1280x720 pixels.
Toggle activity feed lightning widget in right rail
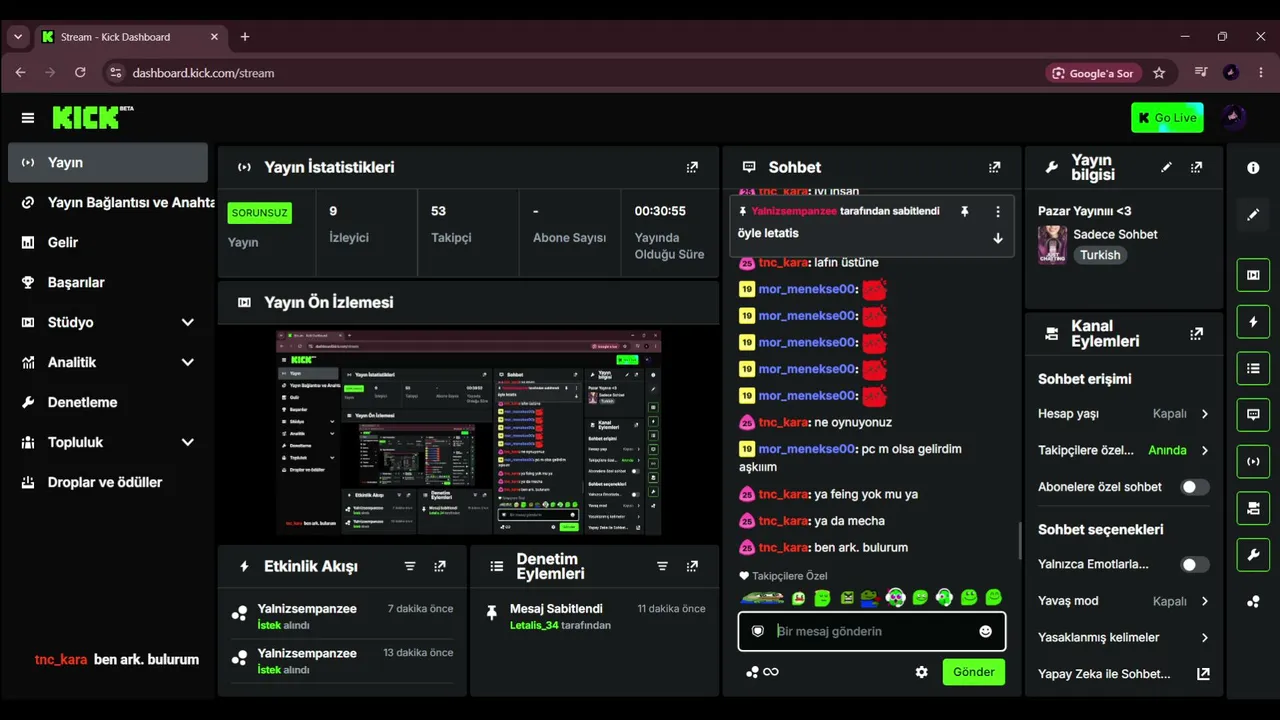coord(1253,322)
